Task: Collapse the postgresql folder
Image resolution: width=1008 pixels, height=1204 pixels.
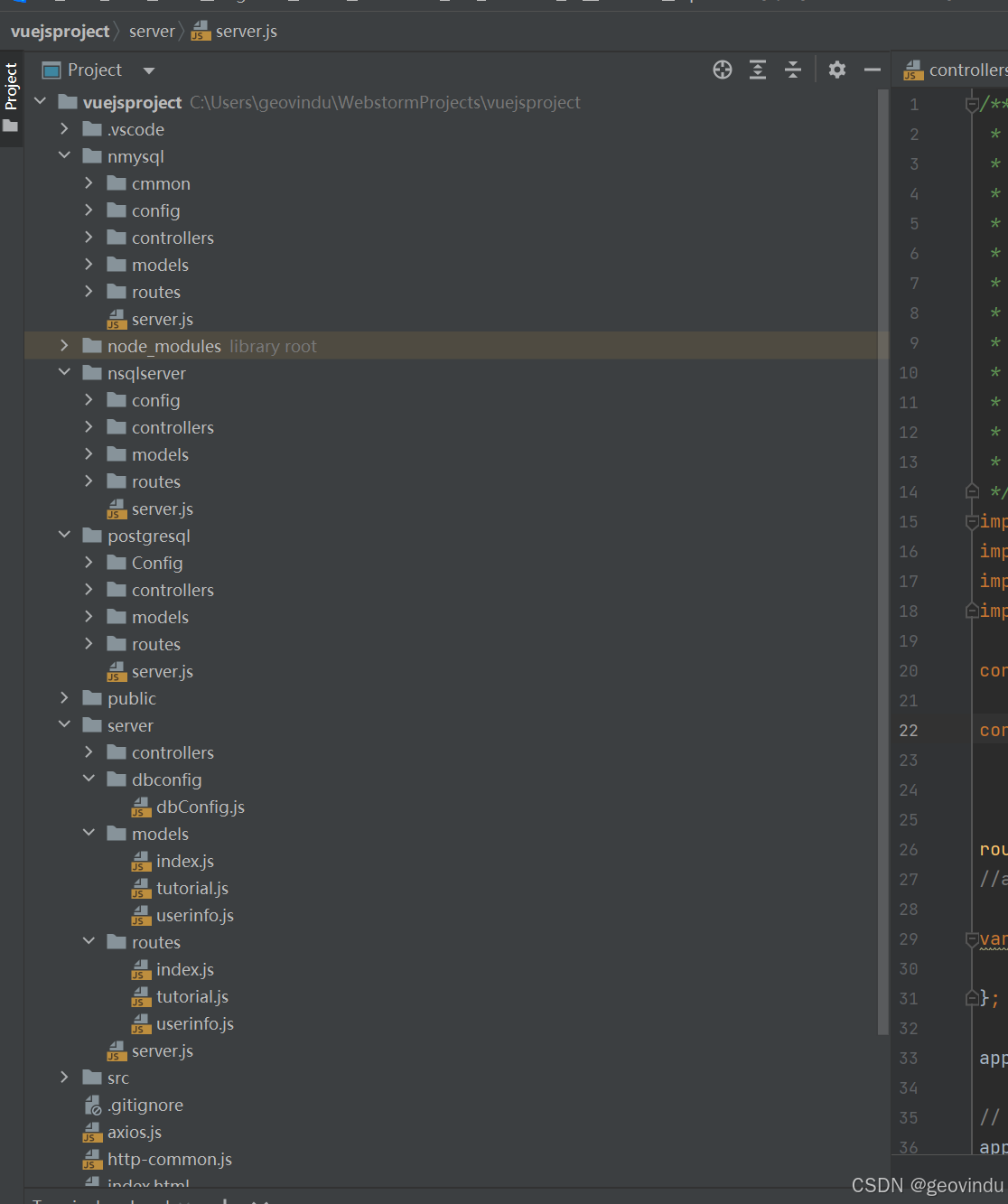Action: tap(64, 535)
